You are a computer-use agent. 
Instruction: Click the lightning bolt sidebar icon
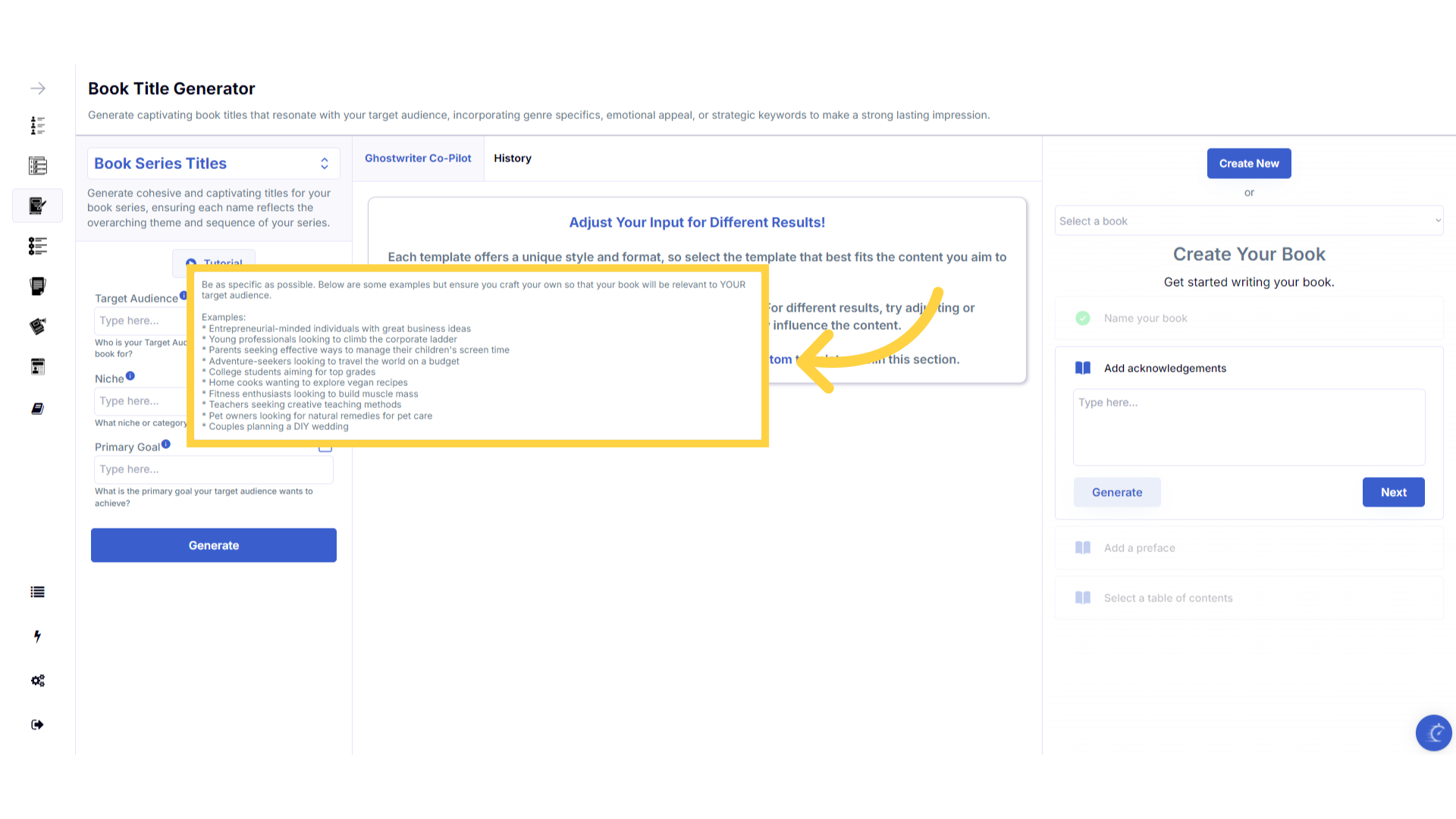pos(38,636)
